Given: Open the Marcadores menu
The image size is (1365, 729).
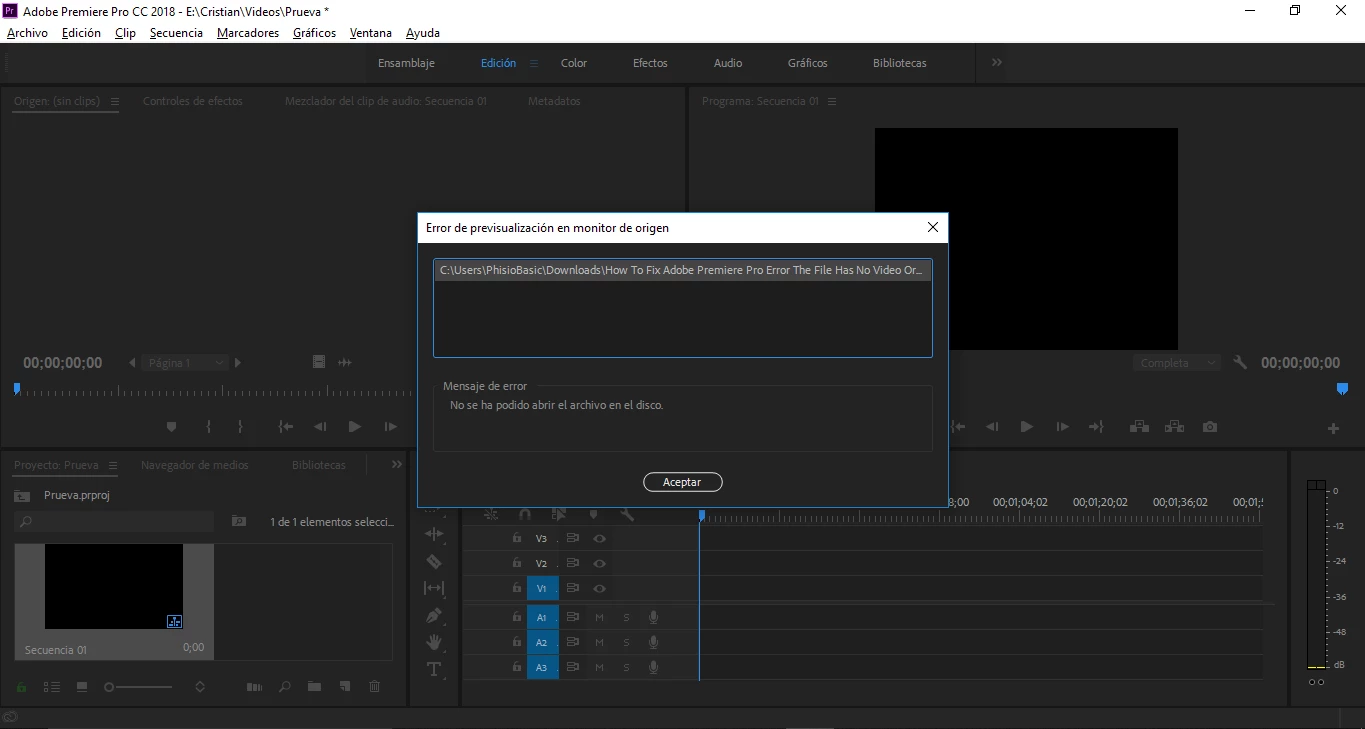Looking at the screenshot, I should [x=248, y=33].
